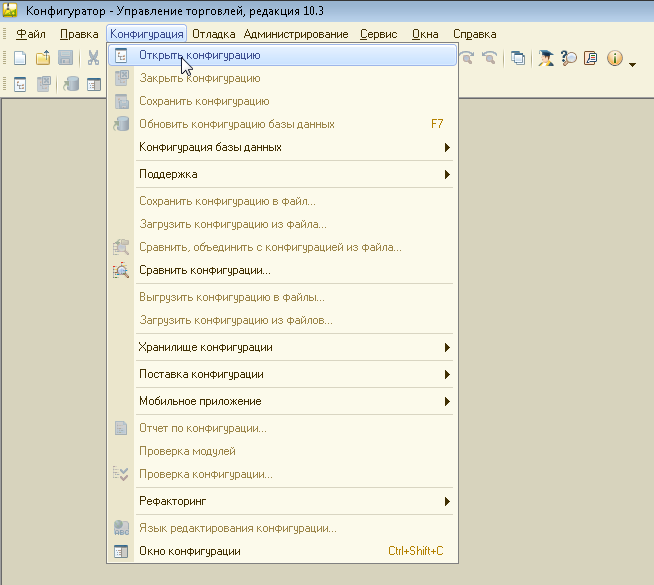The height and width of the screenshot is (585, 654).
Task: Select Обновить конфигурацию базы данных entry
Action: (282, 124)
